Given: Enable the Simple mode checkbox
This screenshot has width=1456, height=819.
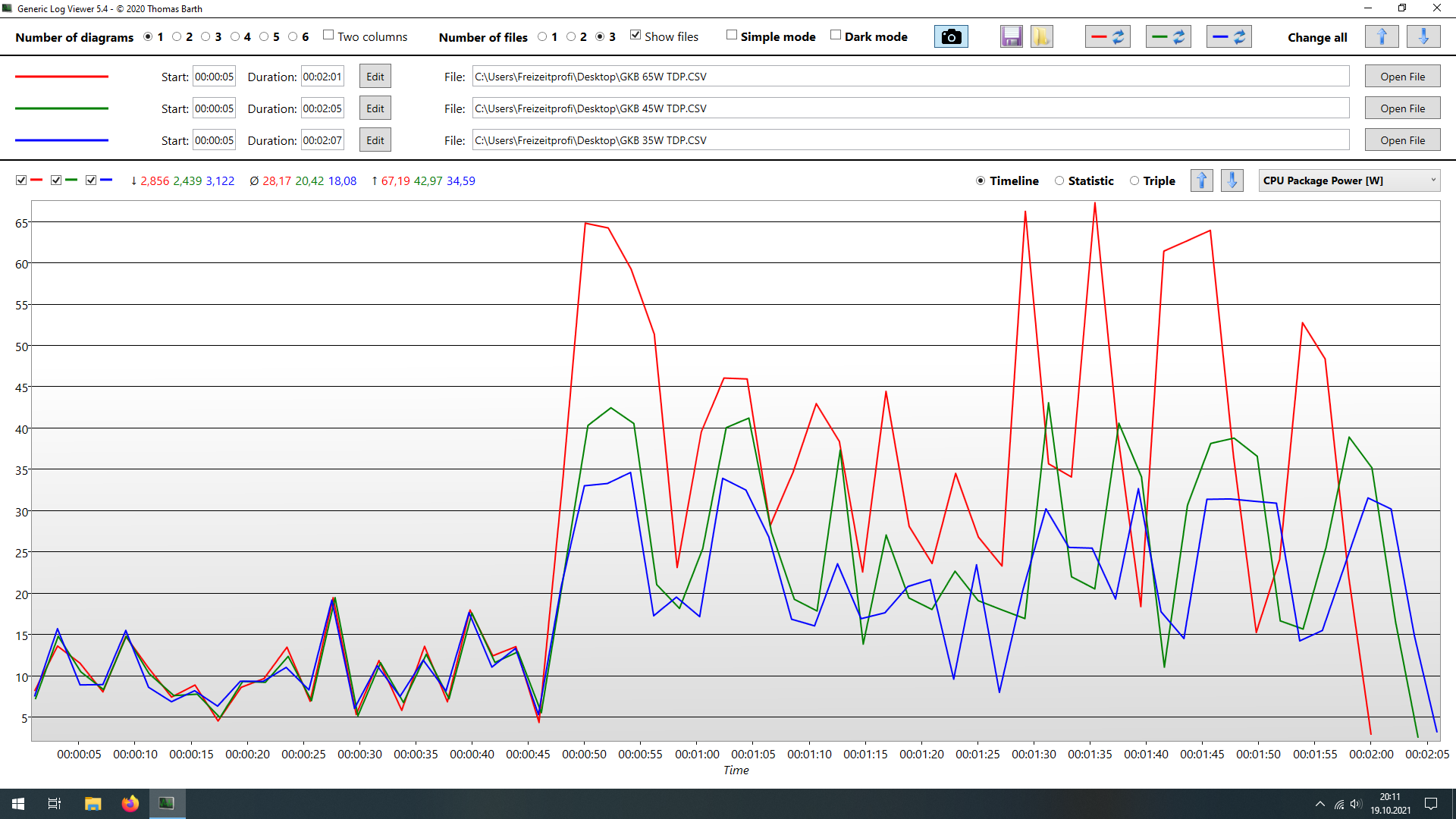Looking at the screenshot, I should (x=732, y=36).
